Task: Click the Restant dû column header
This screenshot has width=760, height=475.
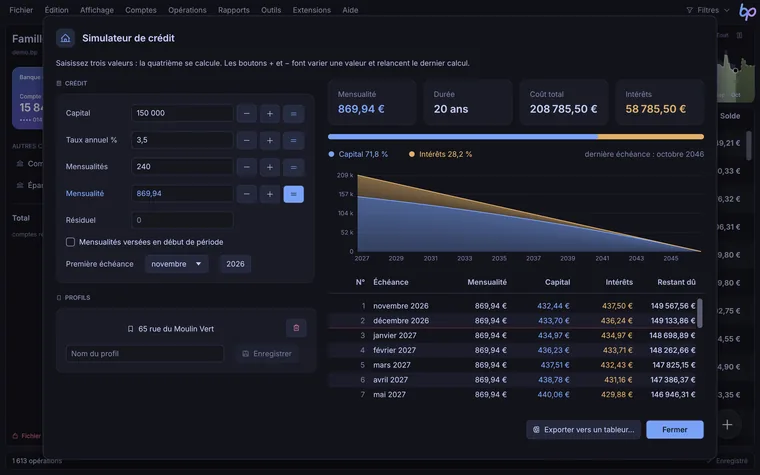Action: pyautogui.click(x=676, y=282)
